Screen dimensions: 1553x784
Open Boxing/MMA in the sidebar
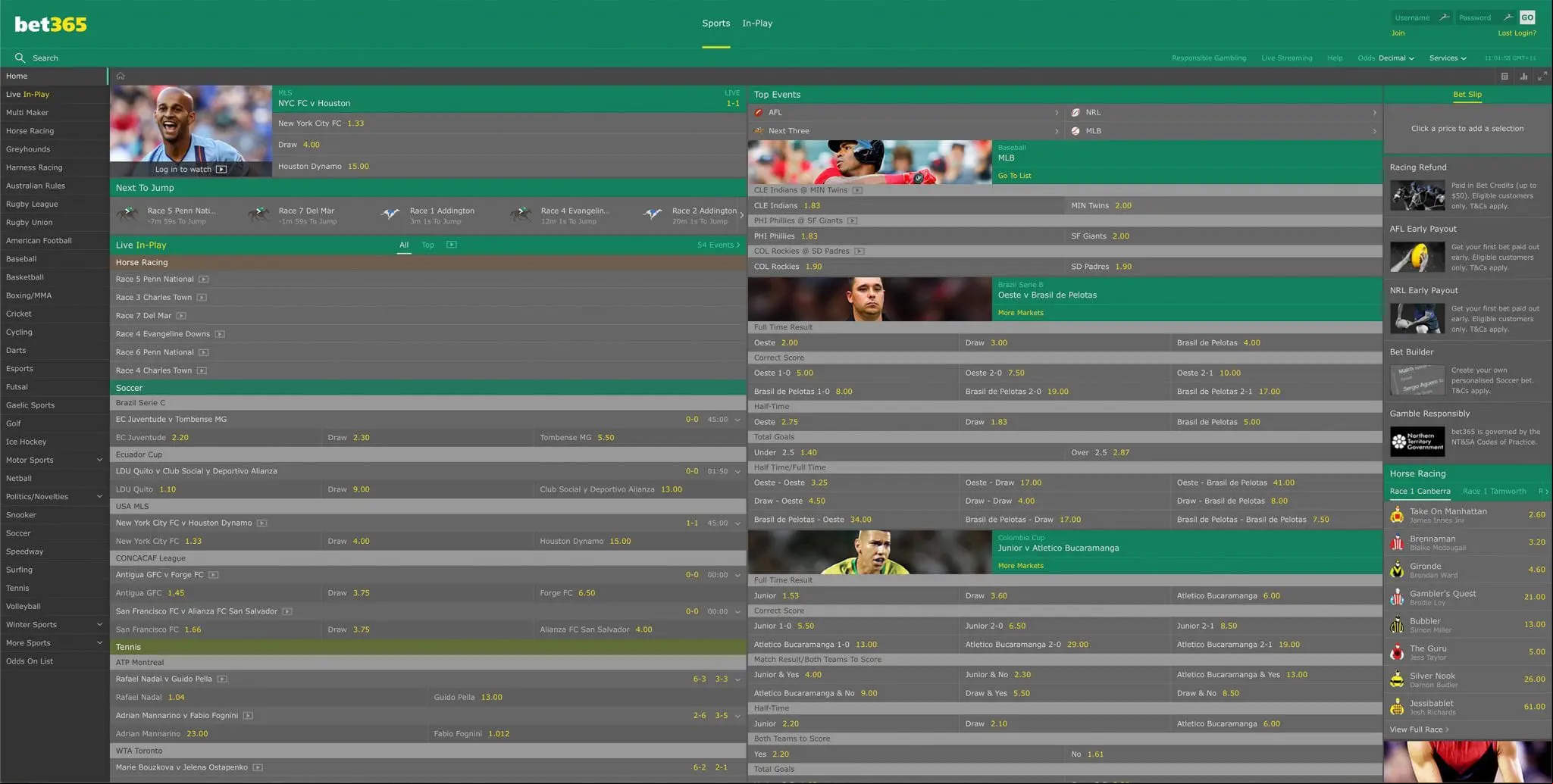click(54, 295)
